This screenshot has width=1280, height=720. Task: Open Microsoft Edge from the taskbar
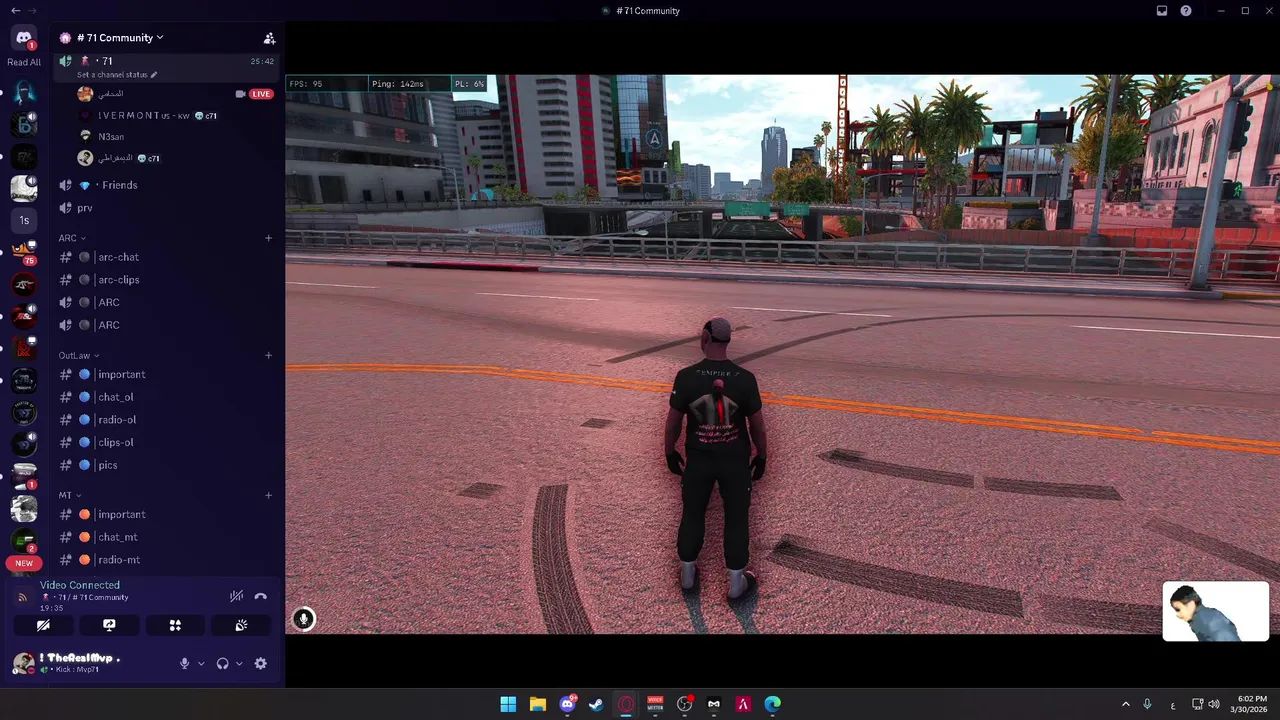[773, 704]
